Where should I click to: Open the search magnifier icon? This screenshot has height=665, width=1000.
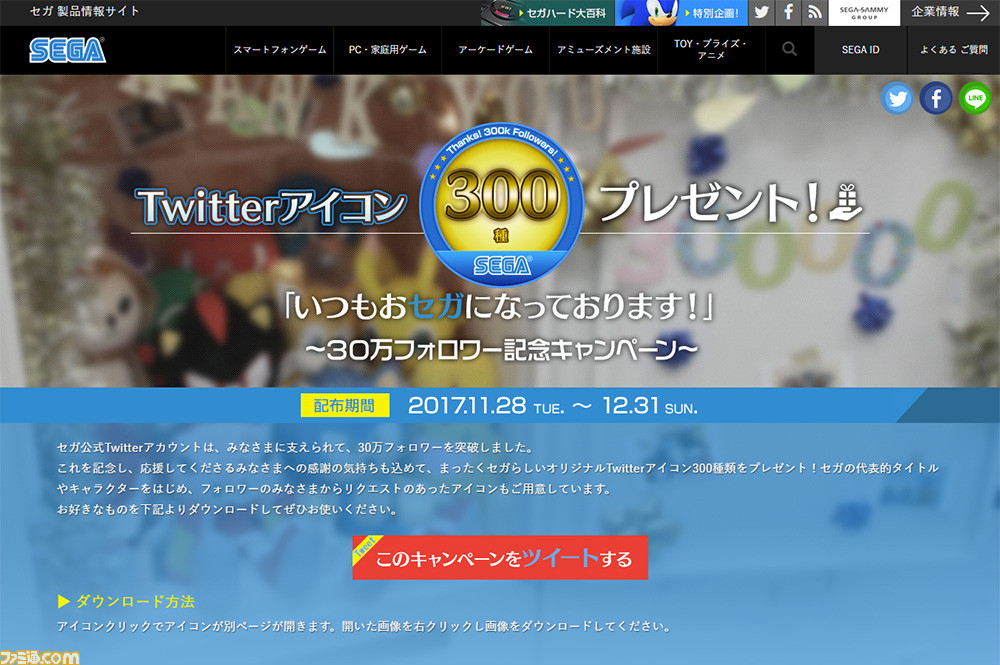point(789,49)
